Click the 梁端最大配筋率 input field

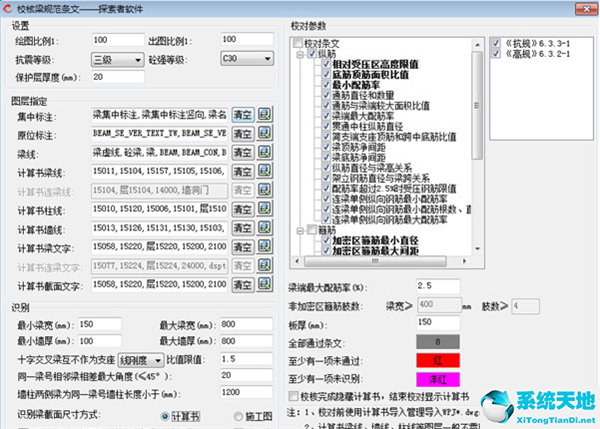[438, 285]
